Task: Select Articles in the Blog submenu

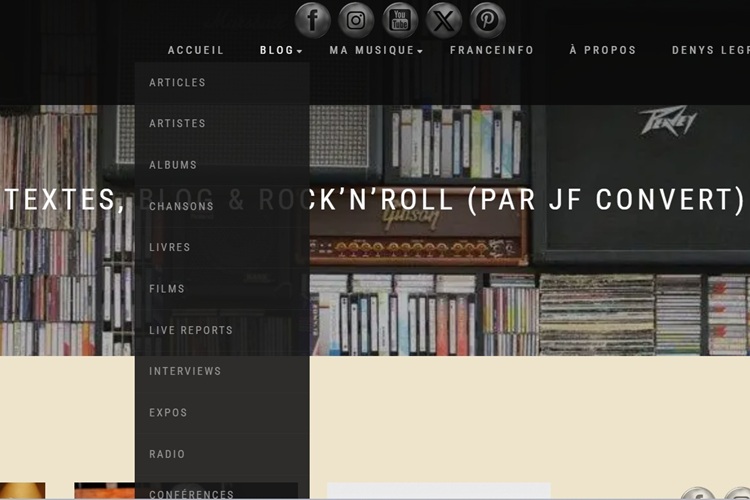Action: (x=222, y=82)
